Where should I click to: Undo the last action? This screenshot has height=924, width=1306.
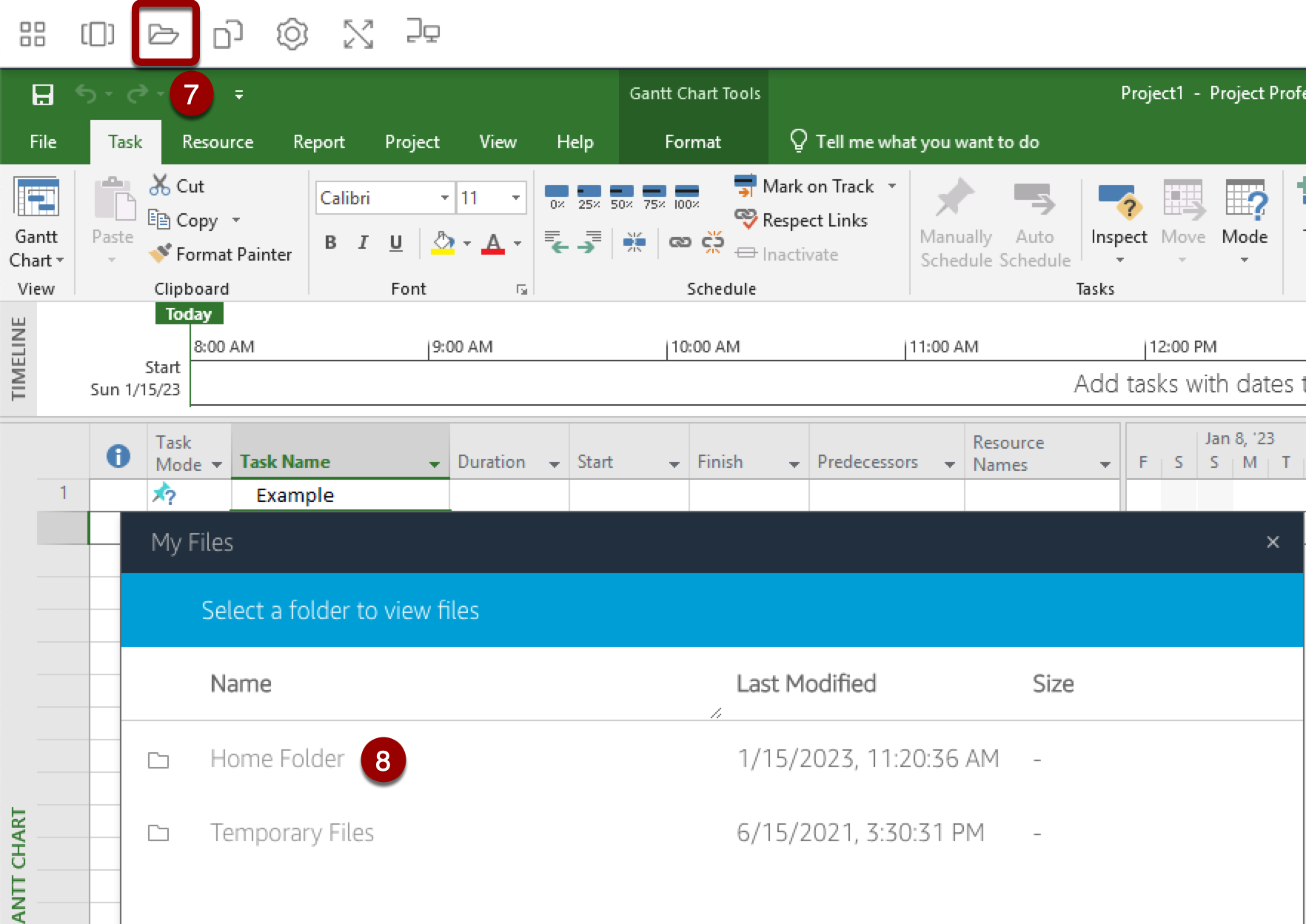click(x=86, y=94)
